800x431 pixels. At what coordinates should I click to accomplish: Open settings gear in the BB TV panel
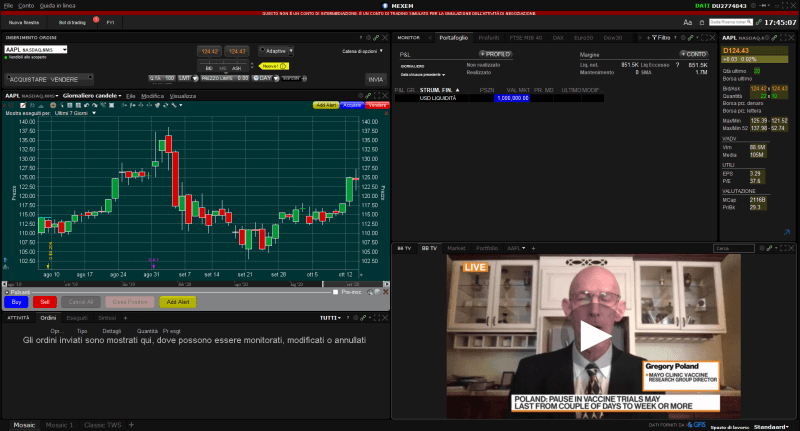(x=762, y=248)
